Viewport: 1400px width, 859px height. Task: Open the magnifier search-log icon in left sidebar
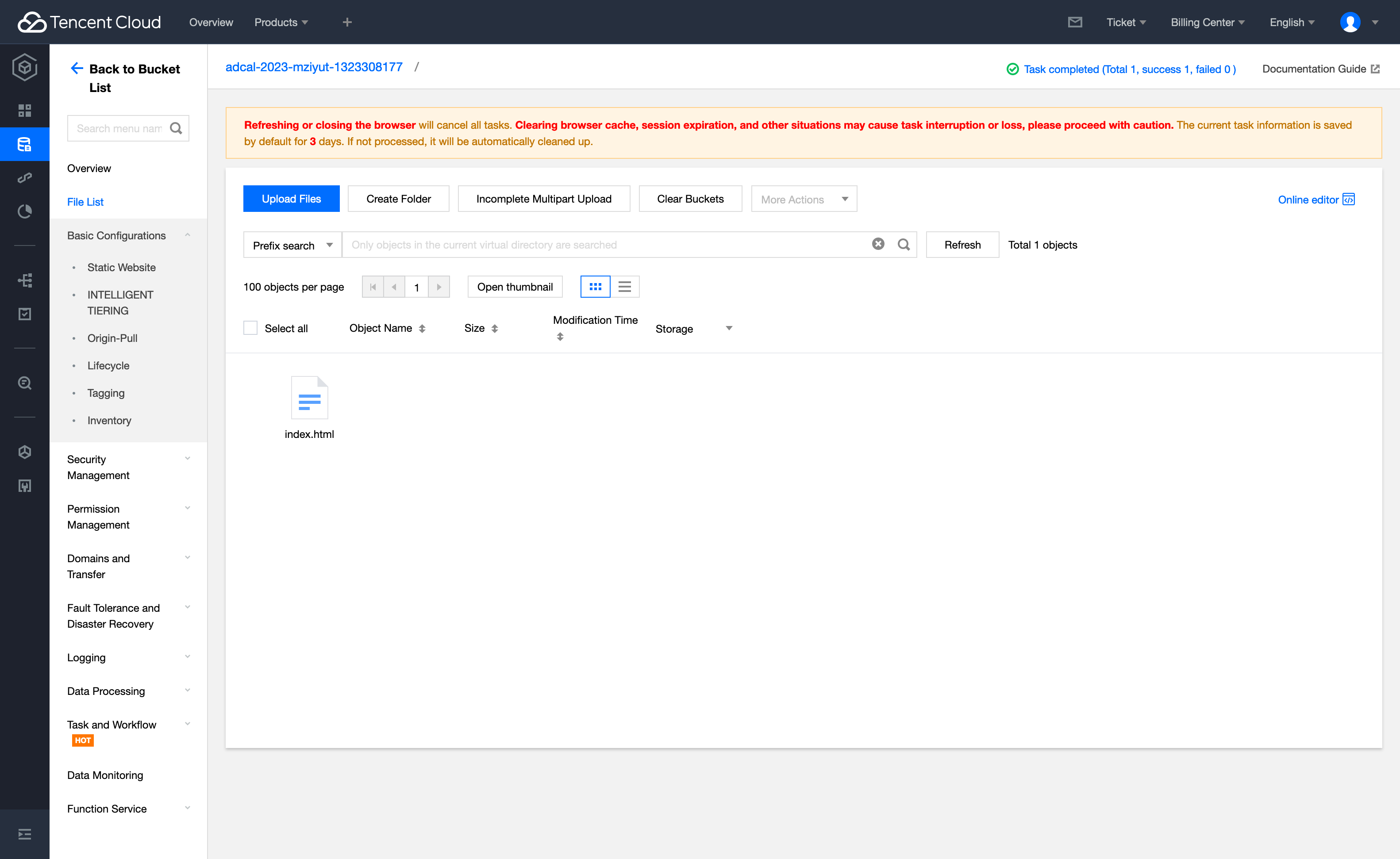pos(24,383)
